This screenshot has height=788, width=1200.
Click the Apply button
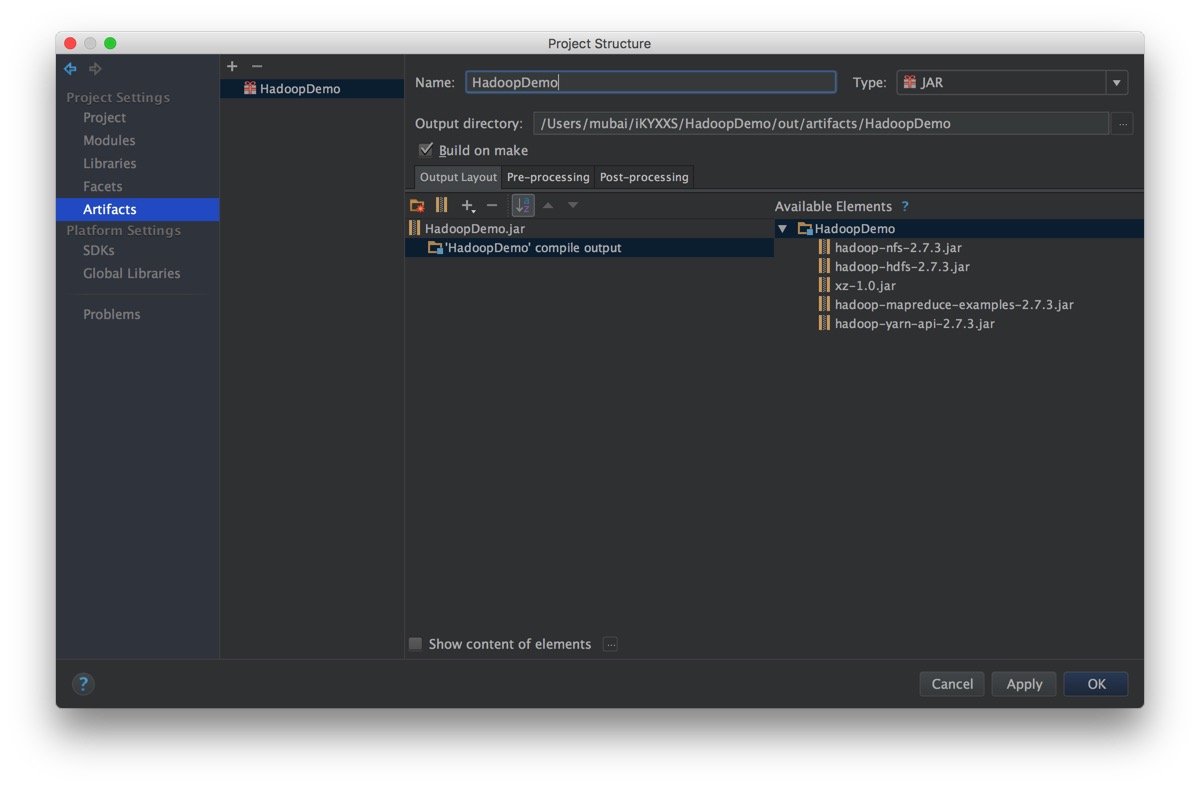(1024, 684)
